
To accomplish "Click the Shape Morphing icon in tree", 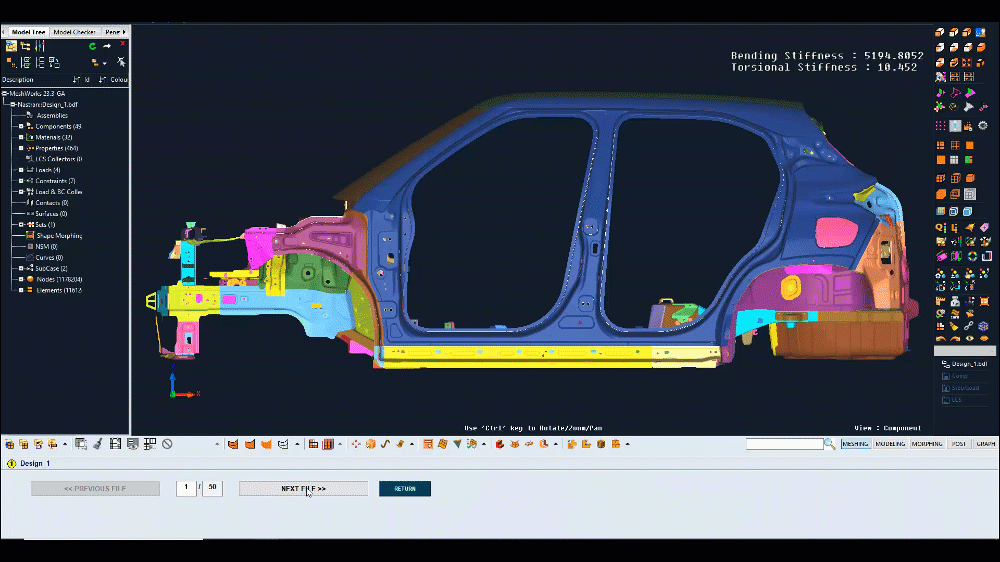I will pos(29,236).
